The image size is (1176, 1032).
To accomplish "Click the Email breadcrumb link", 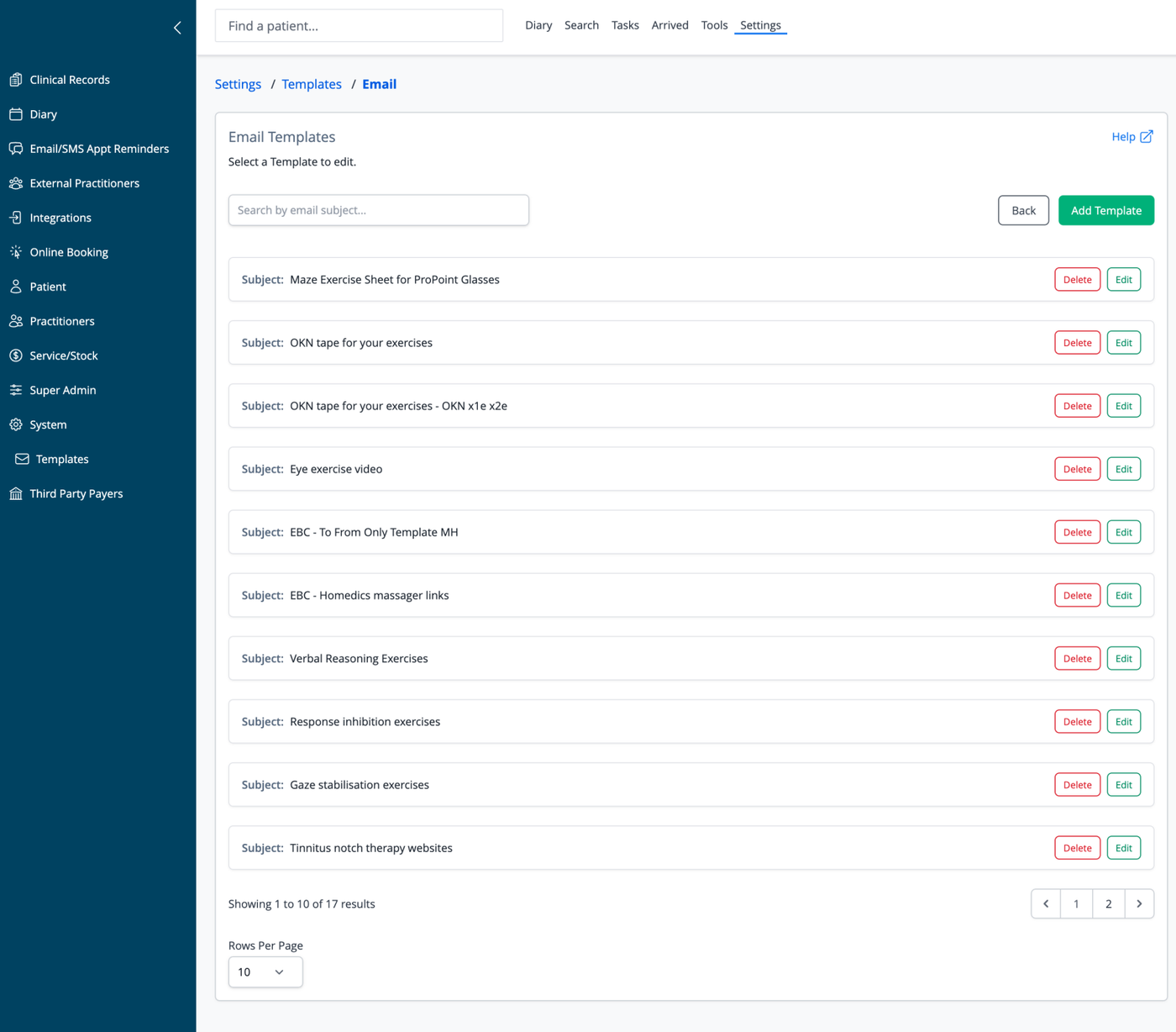I will (380, 84).
